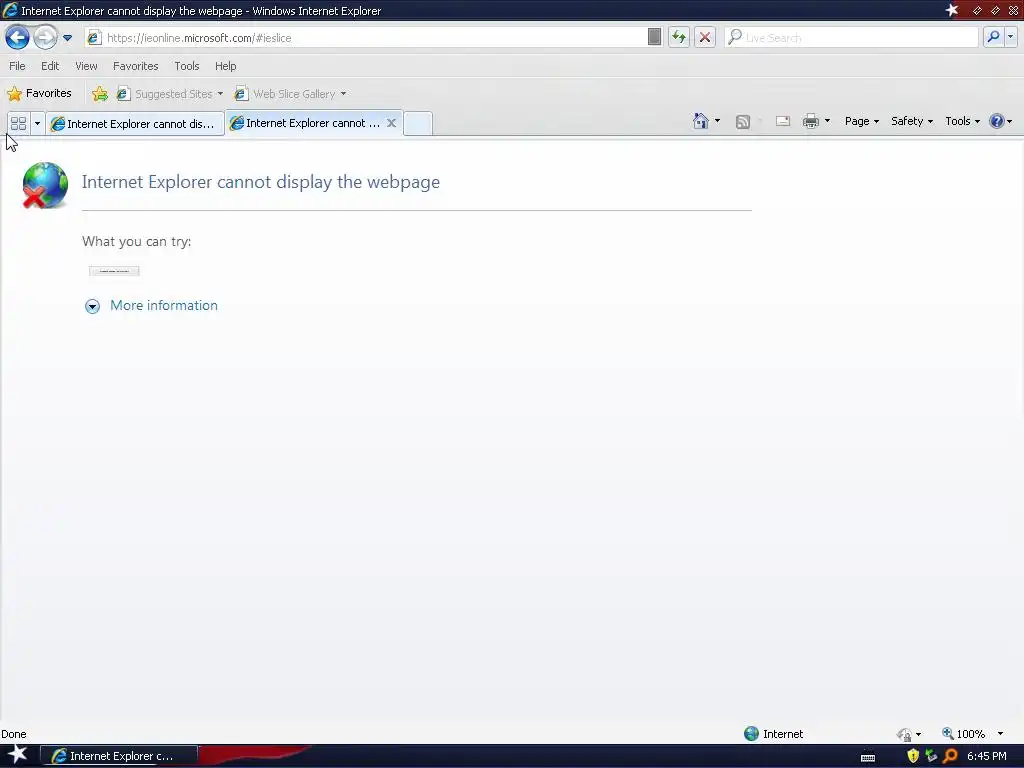Click the IE logo in title bar

(10, 10)
